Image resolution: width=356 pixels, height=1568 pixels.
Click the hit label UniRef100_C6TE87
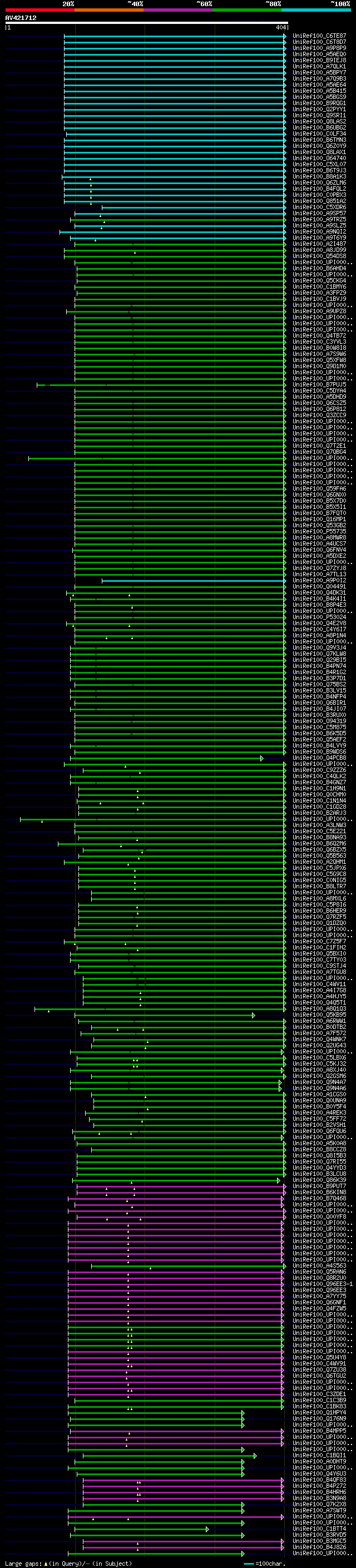(x=319, y=36)
